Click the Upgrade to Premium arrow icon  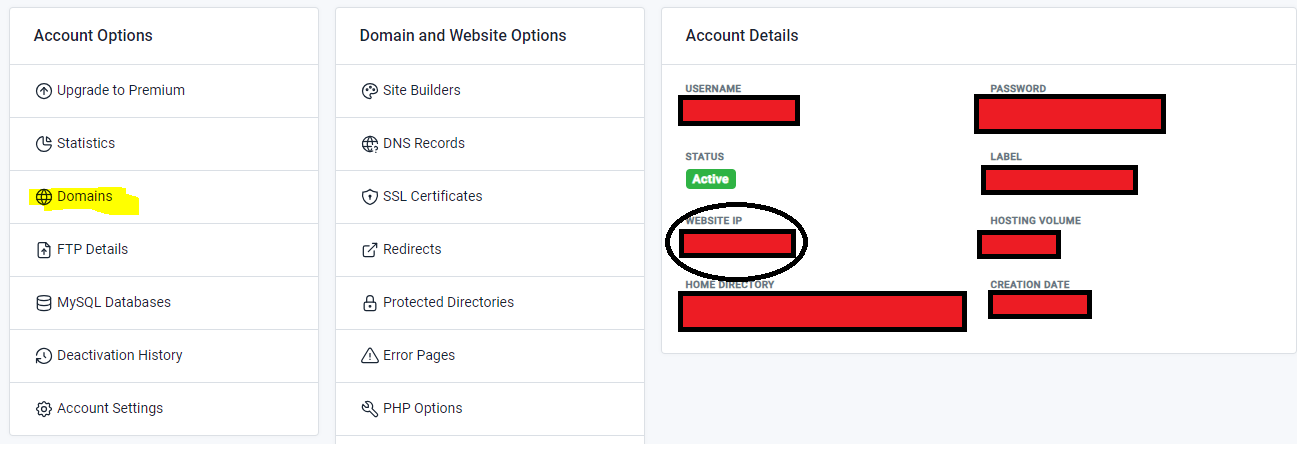point(43,91)
